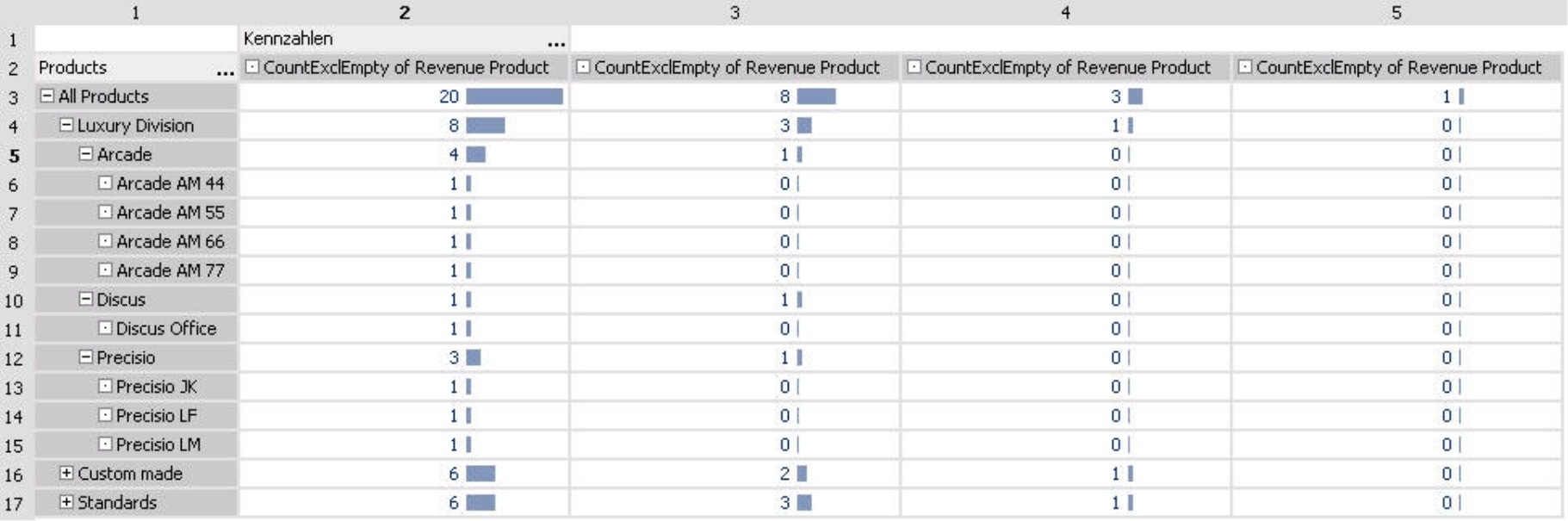Click the Precisio JK leaf icon

click(x=105, y=386)
